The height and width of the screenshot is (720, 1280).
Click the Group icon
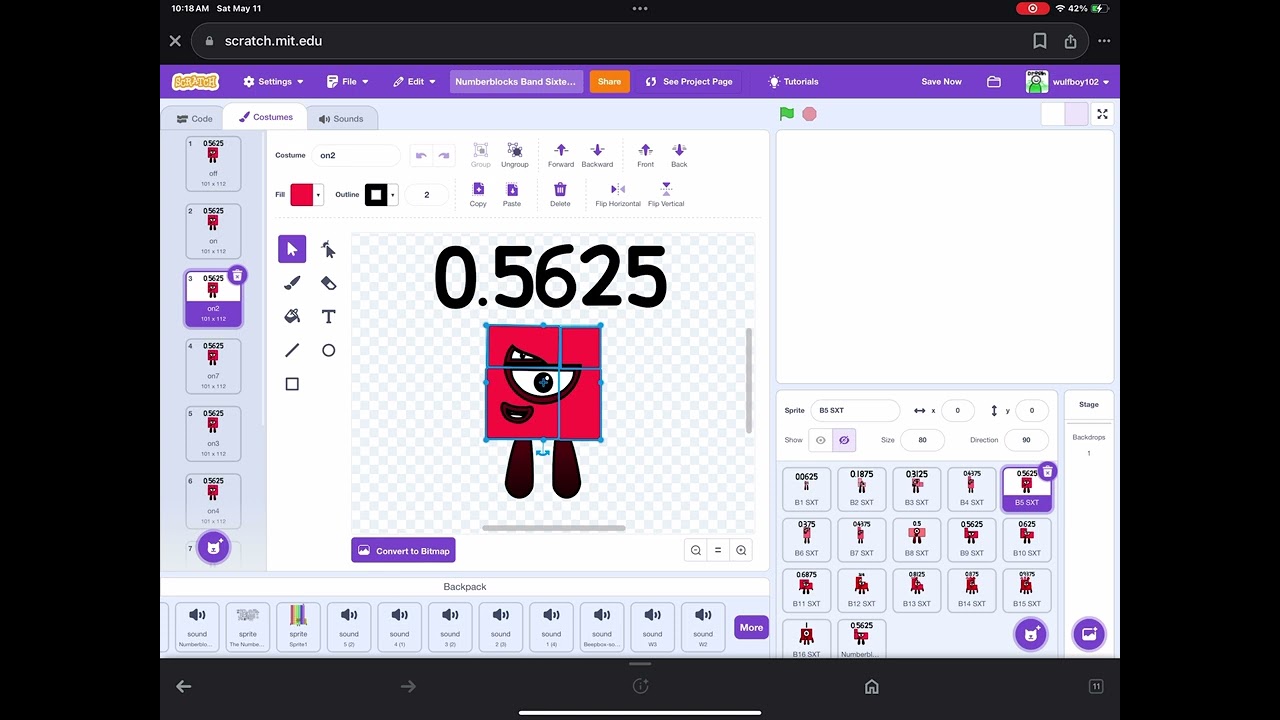480,155
